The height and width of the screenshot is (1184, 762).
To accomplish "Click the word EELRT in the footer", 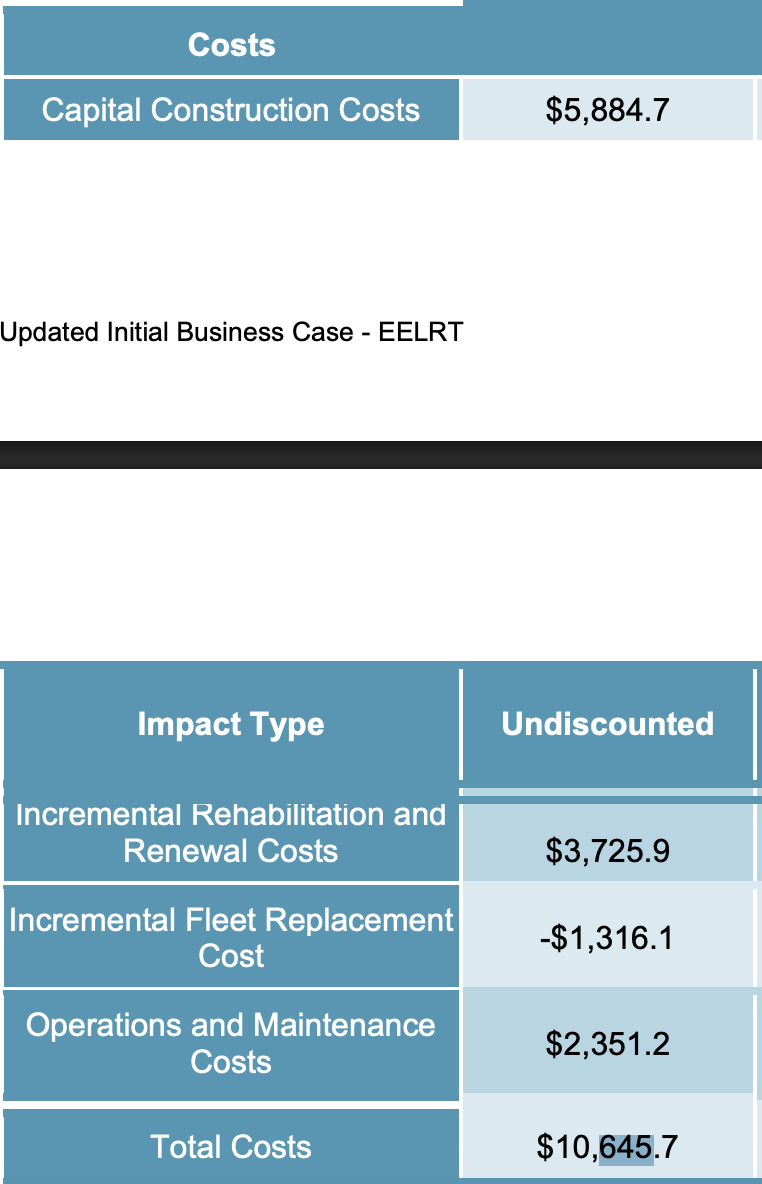I will click(x=420, y=332).
